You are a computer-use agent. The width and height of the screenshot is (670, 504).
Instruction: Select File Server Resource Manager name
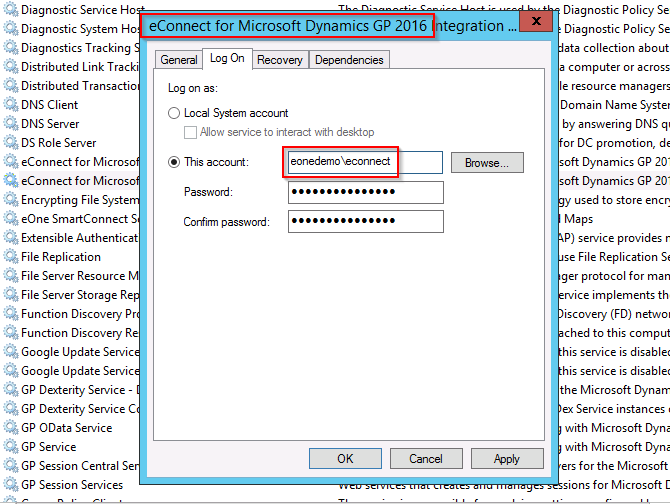(x=80, y=276)
